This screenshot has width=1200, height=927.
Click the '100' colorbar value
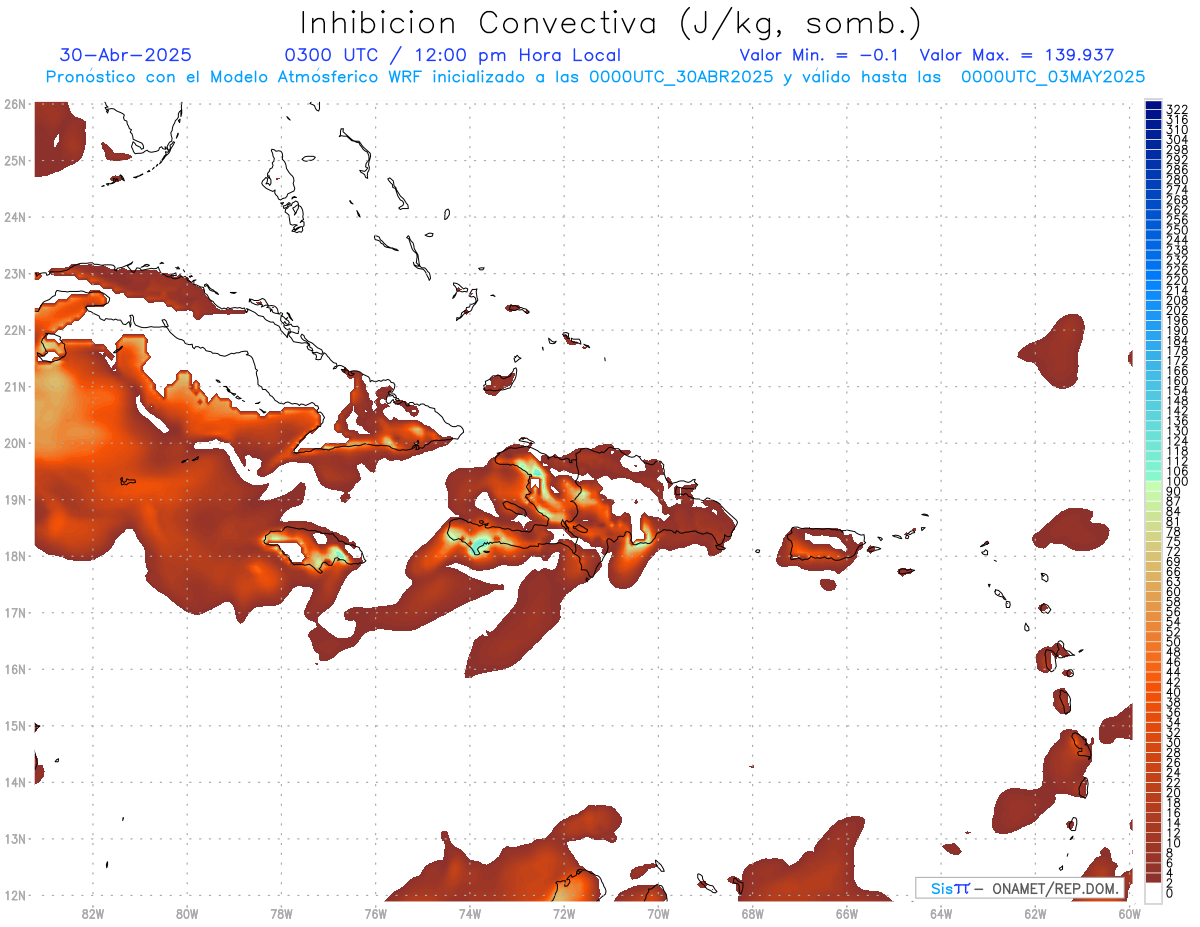click(x=1177, y=482)
